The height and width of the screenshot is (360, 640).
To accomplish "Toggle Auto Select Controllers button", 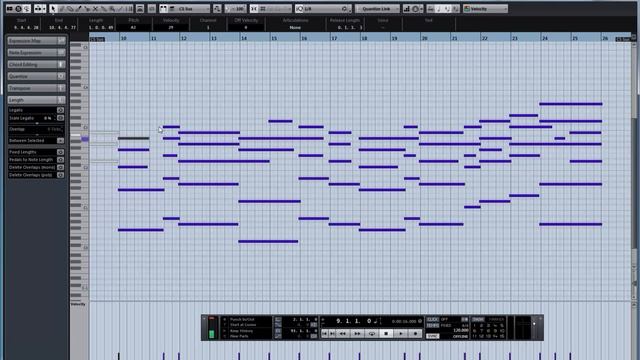I will point(140,9).
